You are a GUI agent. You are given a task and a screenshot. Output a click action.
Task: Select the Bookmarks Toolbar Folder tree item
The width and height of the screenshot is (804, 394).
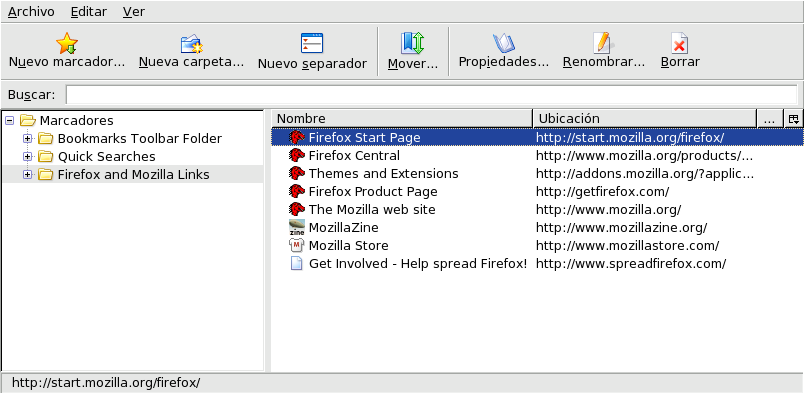(x=139, y=139)
